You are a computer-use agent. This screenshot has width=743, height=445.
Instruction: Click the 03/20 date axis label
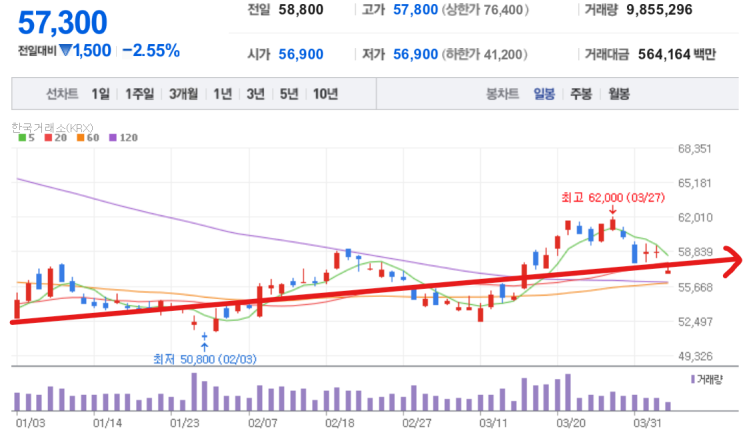[x=571, y=423]
